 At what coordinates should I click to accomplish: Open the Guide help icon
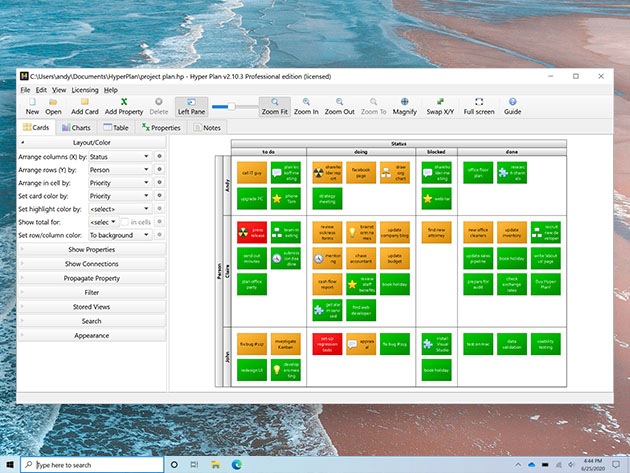512,102
